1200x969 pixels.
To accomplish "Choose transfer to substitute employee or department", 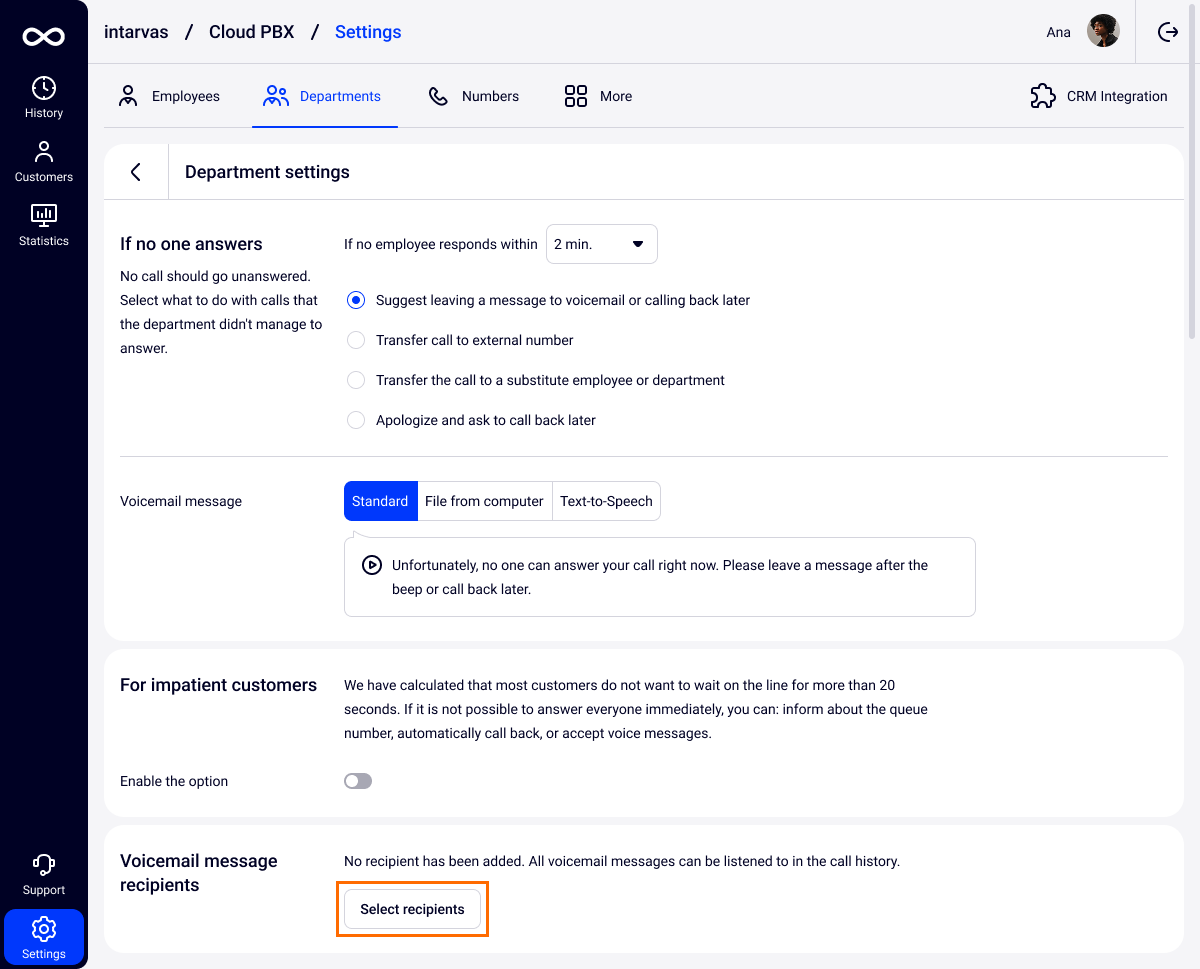I will tap(356, 380).
